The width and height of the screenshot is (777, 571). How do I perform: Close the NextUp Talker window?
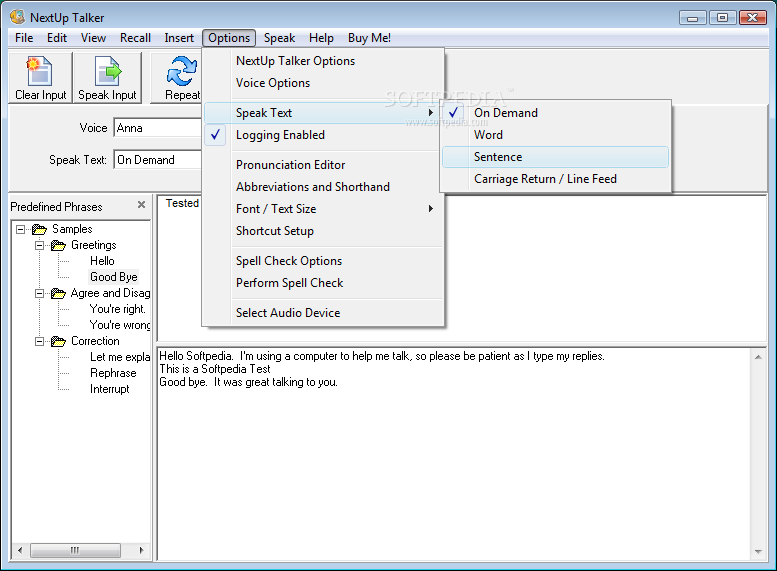753,18
